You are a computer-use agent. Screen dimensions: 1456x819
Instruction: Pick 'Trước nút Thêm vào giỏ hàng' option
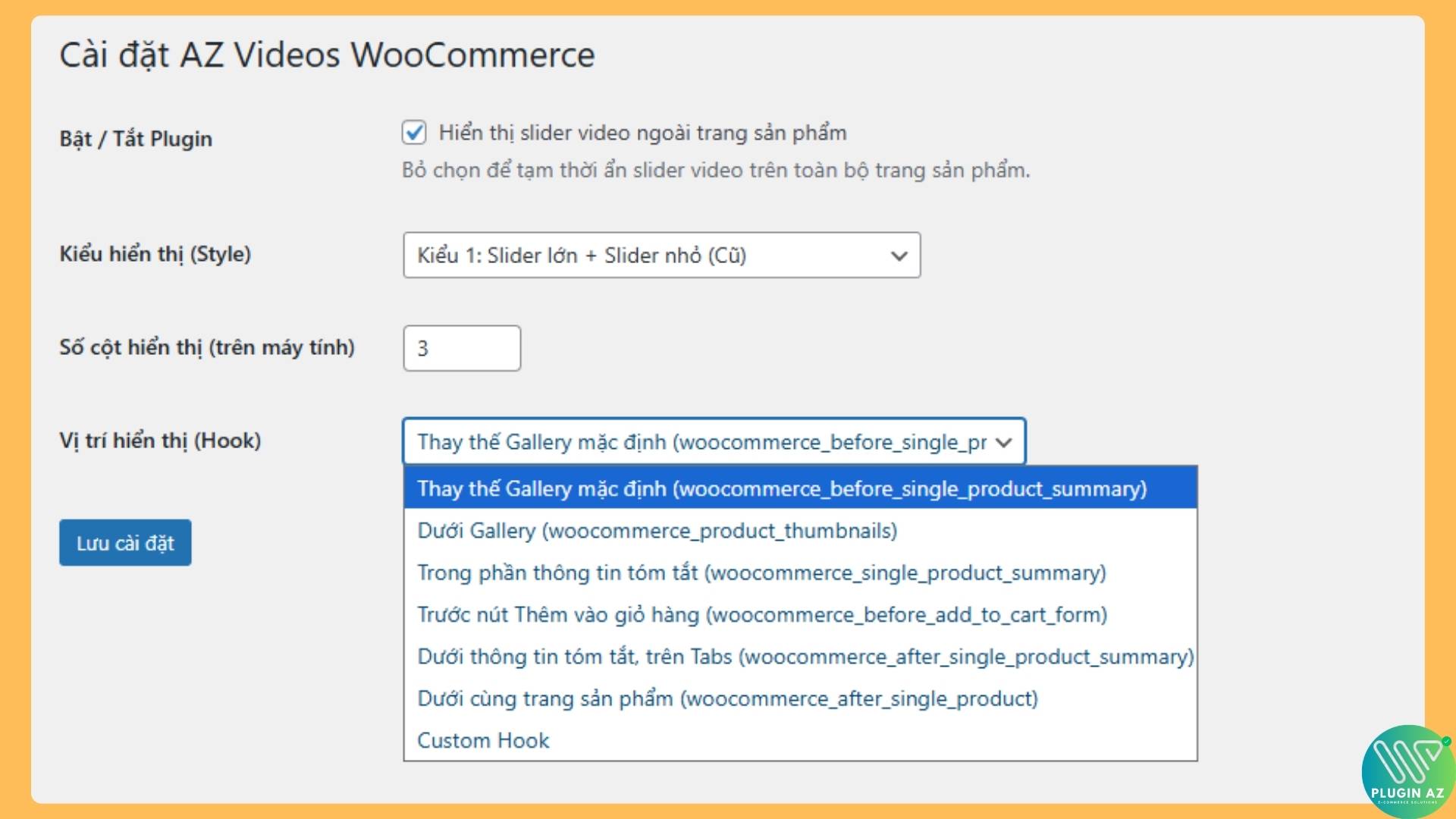click(x=761, y=616)
